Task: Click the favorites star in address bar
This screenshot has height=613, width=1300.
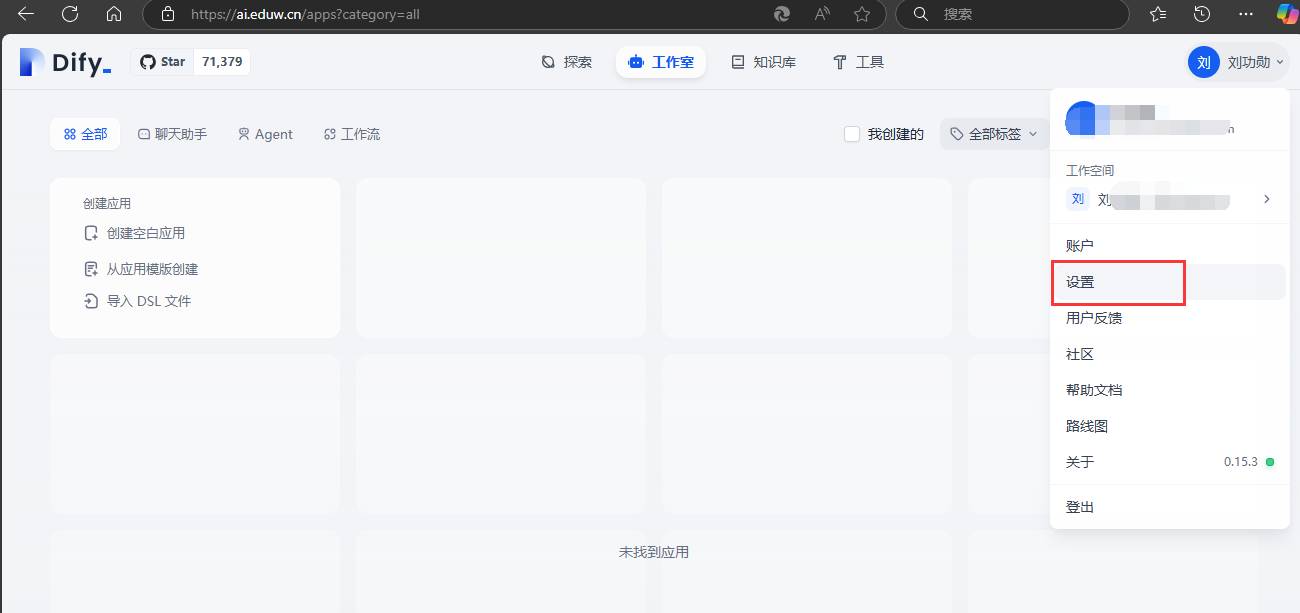Action: coord(861,14)
